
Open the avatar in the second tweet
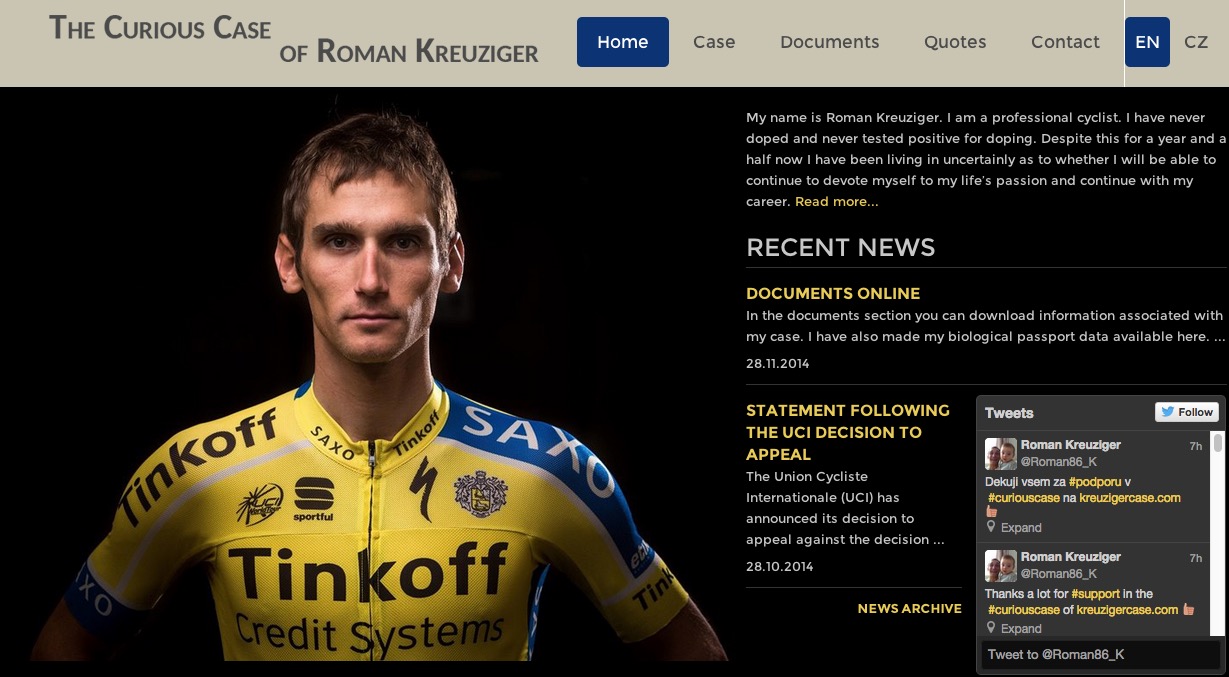pyautogui.click(x=1000, y=566)
